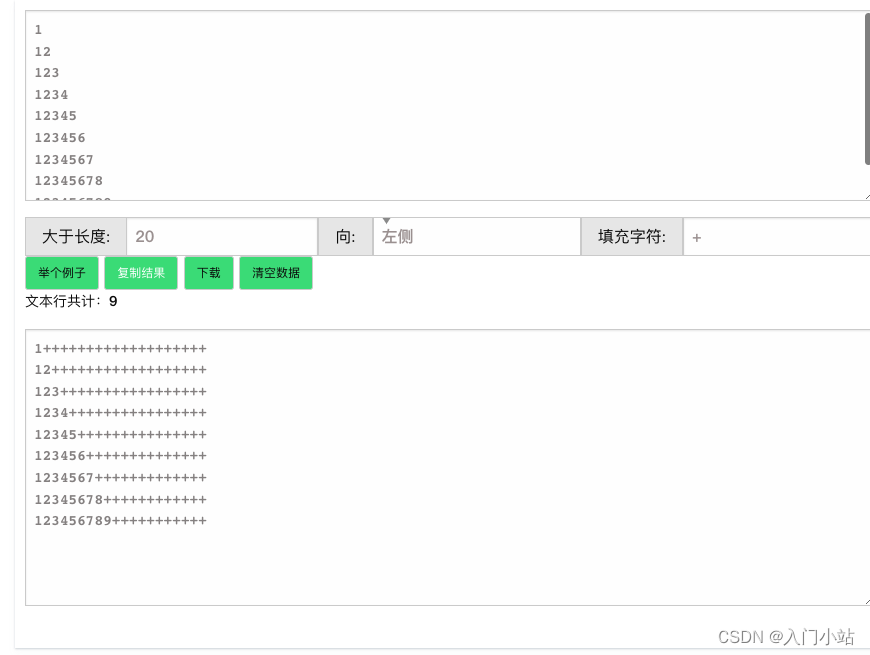Click the 大于长度 input showing 20
Image resolution: width=870 pixels, height=655 pixels.
222,236
